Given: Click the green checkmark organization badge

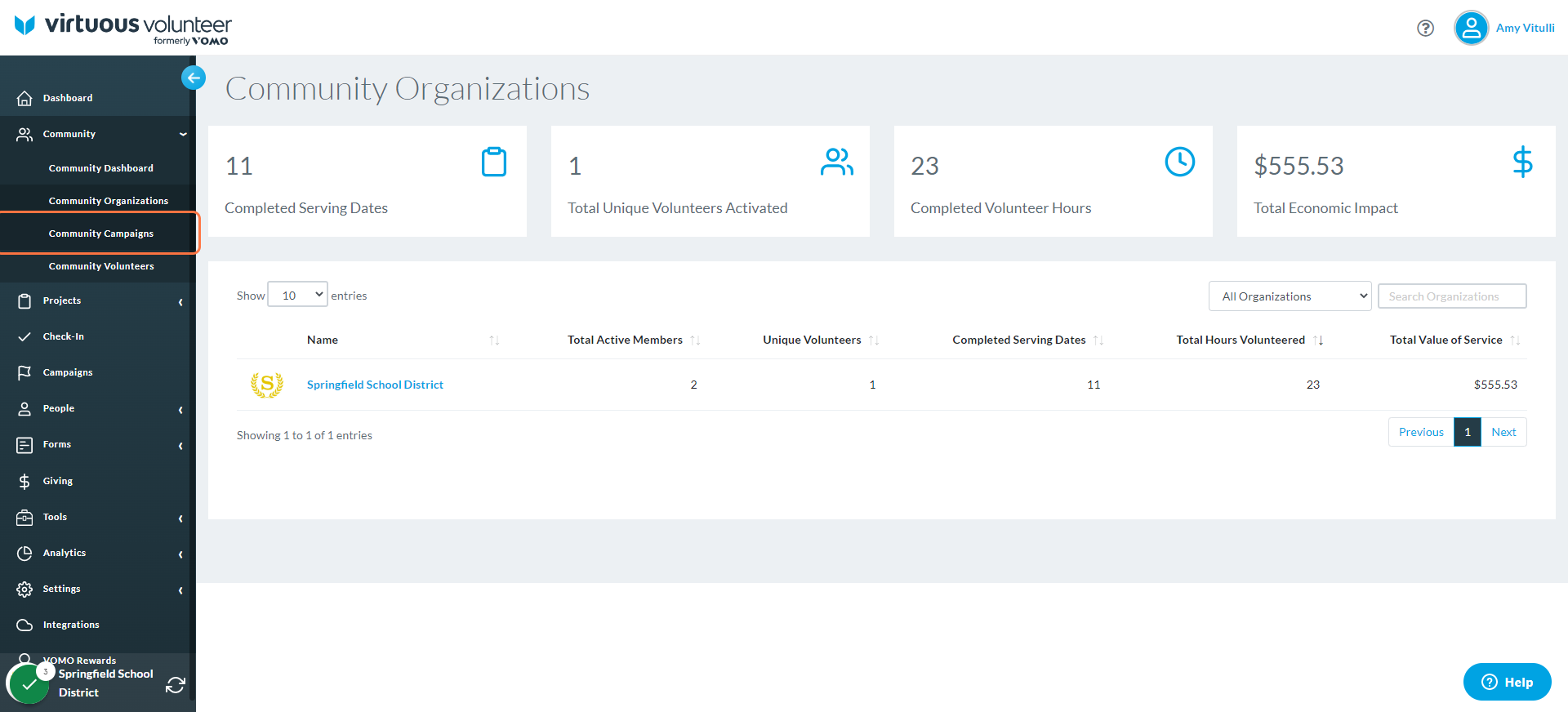Looking at the screenshot, I should tap(29, 684).
